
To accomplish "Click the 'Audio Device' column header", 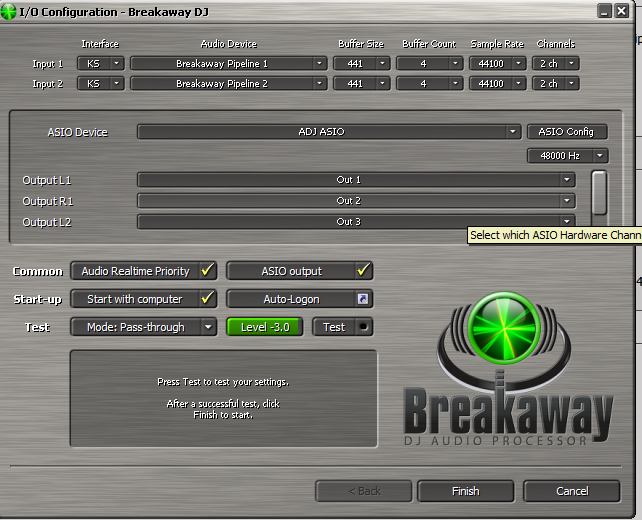I will (228, 44).
